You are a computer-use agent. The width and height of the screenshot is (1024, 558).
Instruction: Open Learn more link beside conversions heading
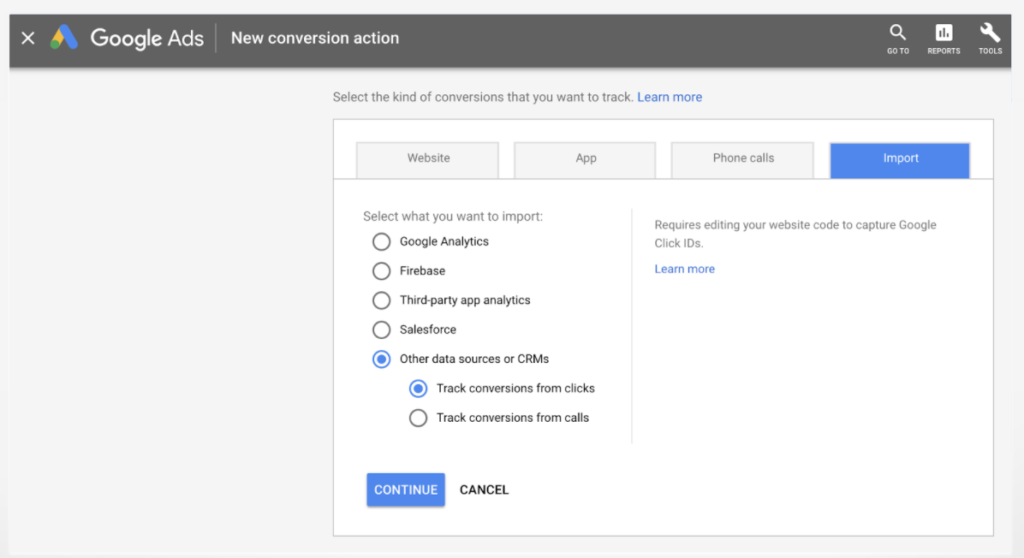coord(669,97)
